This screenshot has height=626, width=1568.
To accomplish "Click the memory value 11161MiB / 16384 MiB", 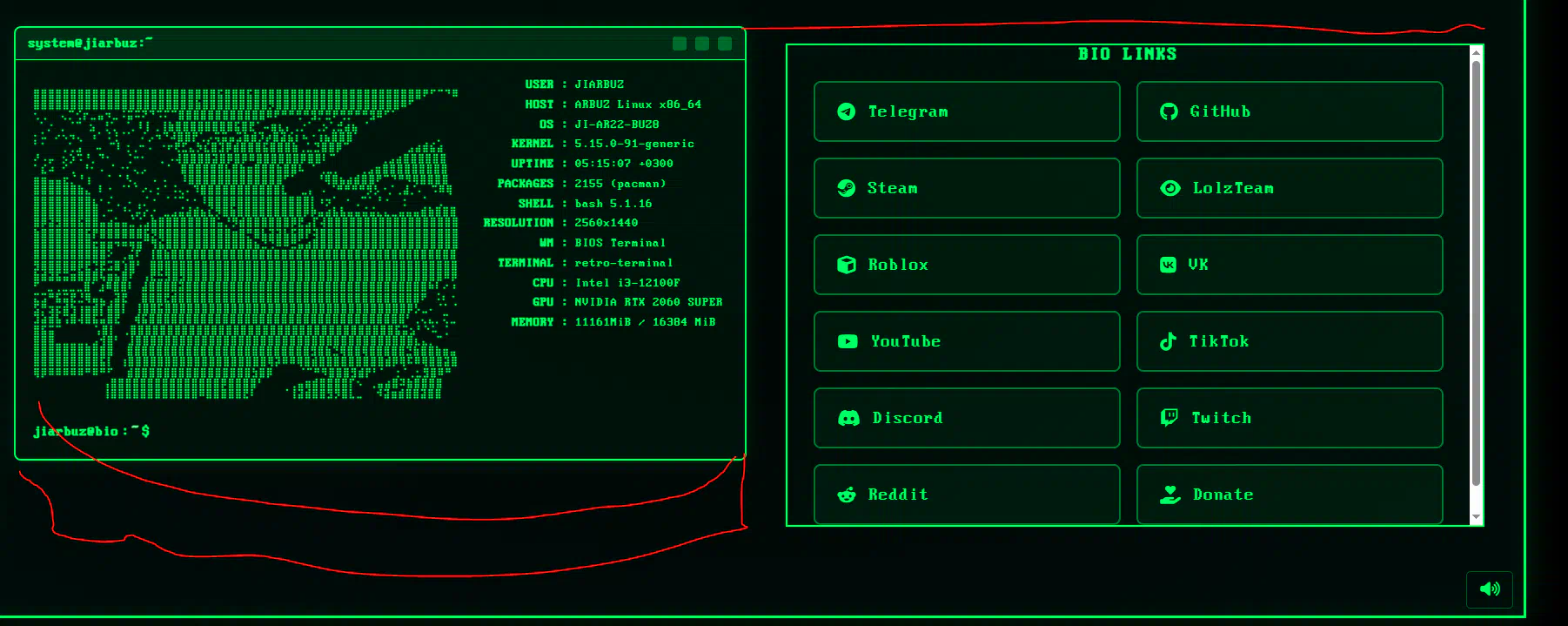I will point(645,322).
